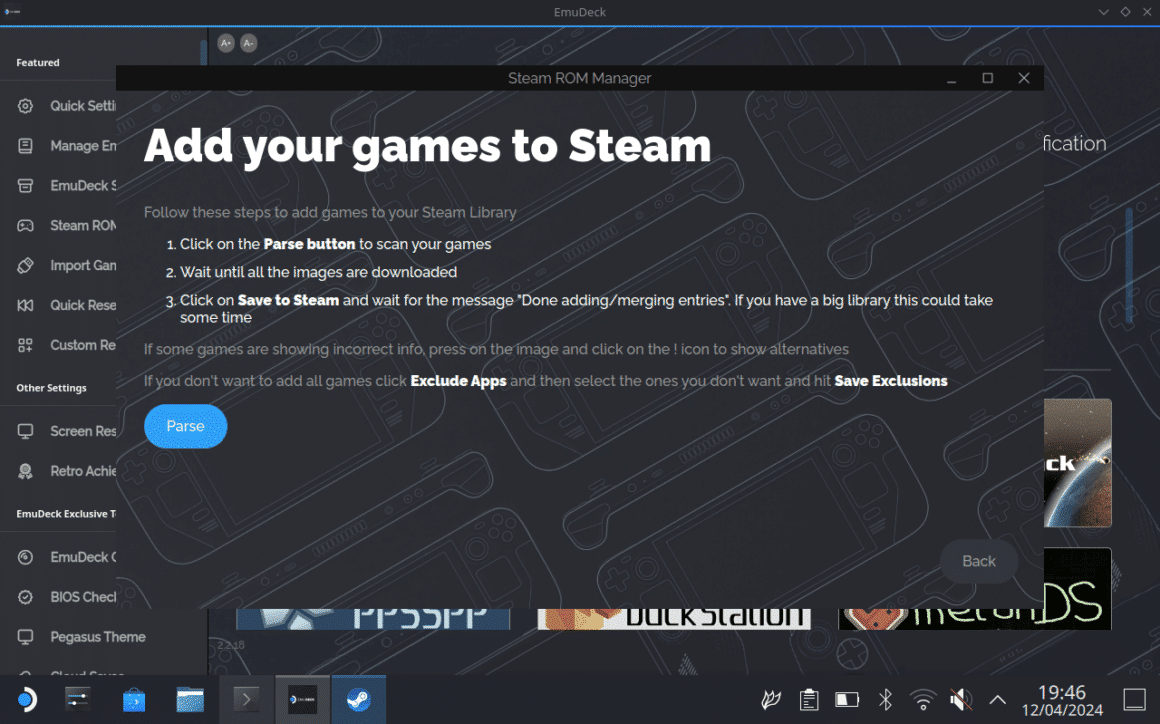
Task: Click the Retro Achievements badge icon
Action: [25, 471]
